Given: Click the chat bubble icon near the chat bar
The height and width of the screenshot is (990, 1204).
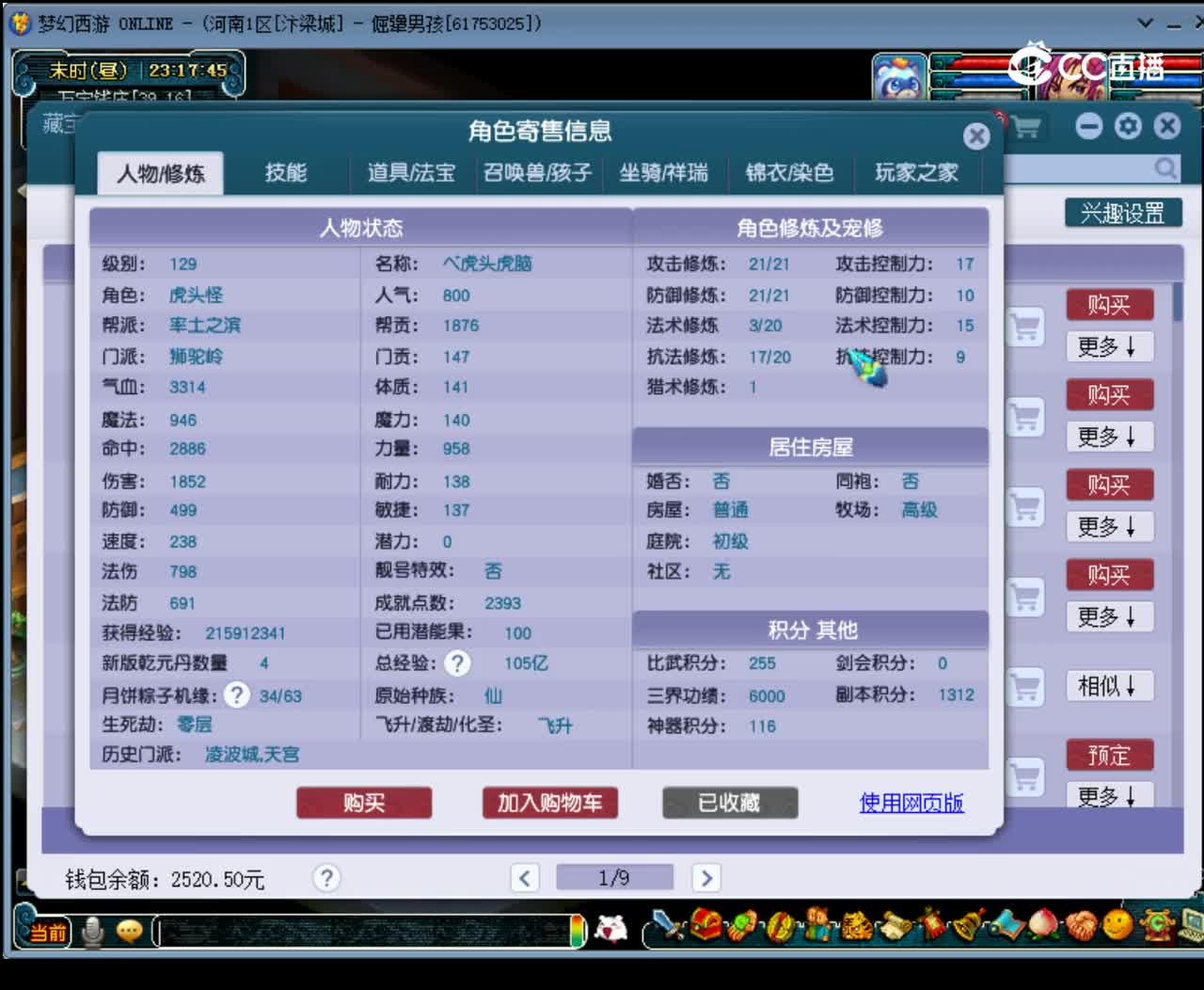Looking at the screenshot, I should (129, 931).
